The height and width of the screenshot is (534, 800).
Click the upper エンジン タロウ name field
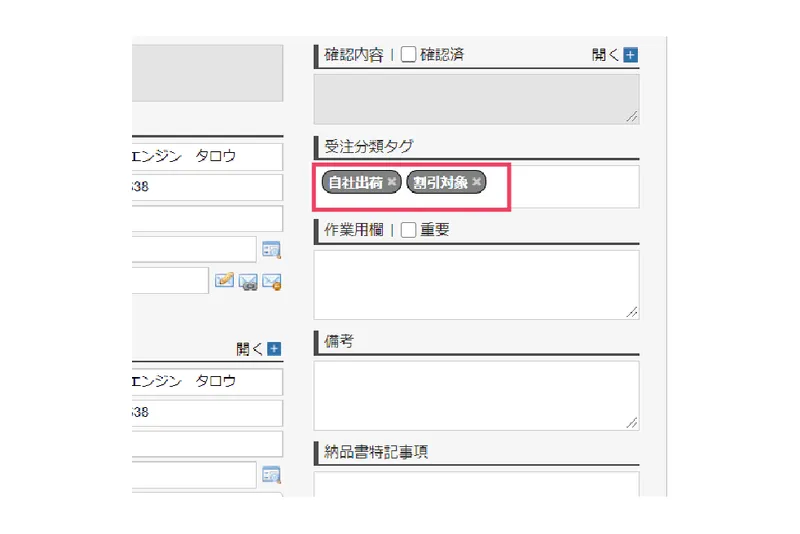pyautogui.click(x=207, y=157)
